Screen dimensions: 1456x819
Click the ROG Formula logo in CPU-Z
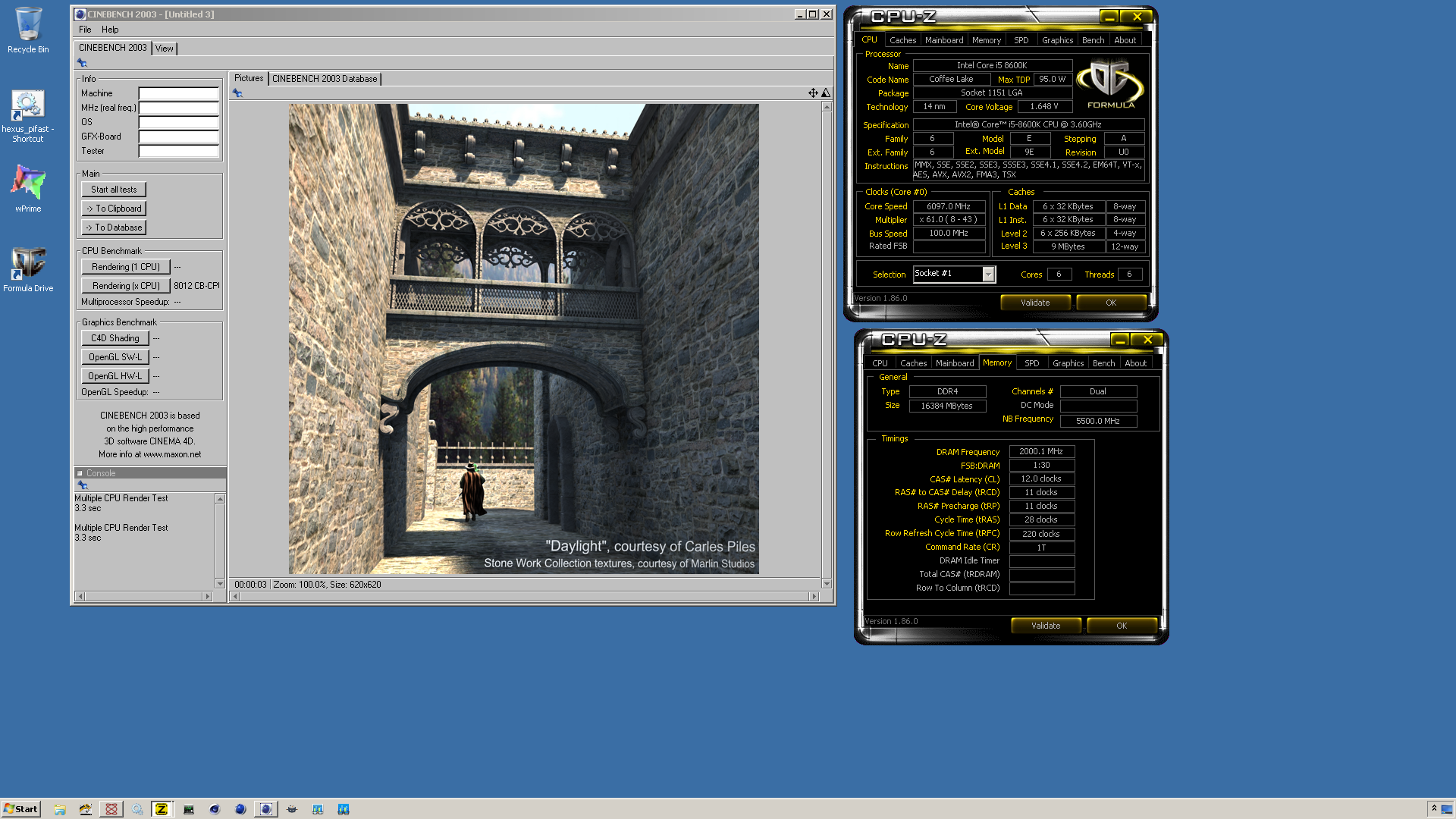click(x=1110, y=84)
